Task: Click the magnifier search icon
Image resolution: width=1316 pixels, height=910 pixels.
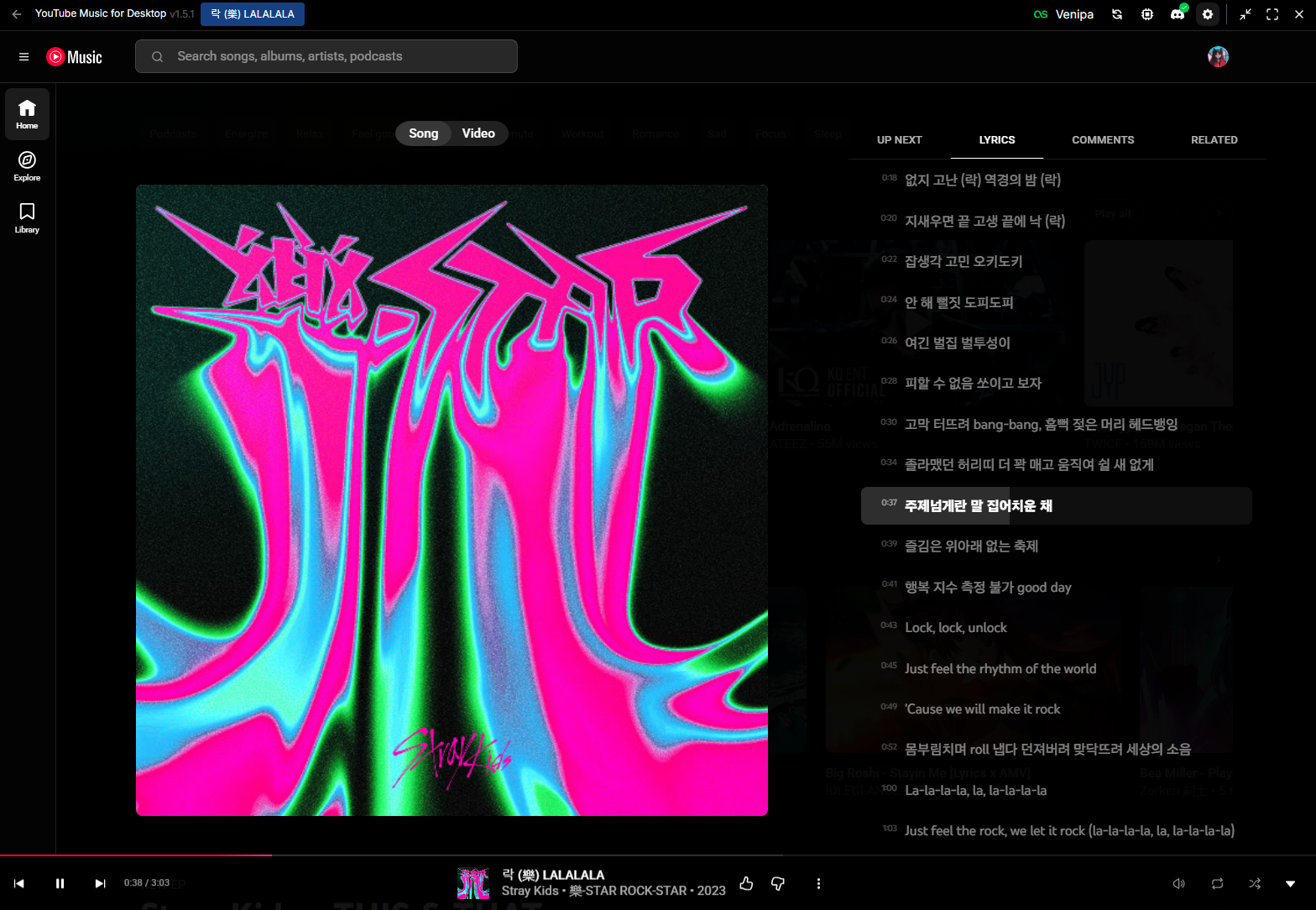Action: [x=157, y=56]
